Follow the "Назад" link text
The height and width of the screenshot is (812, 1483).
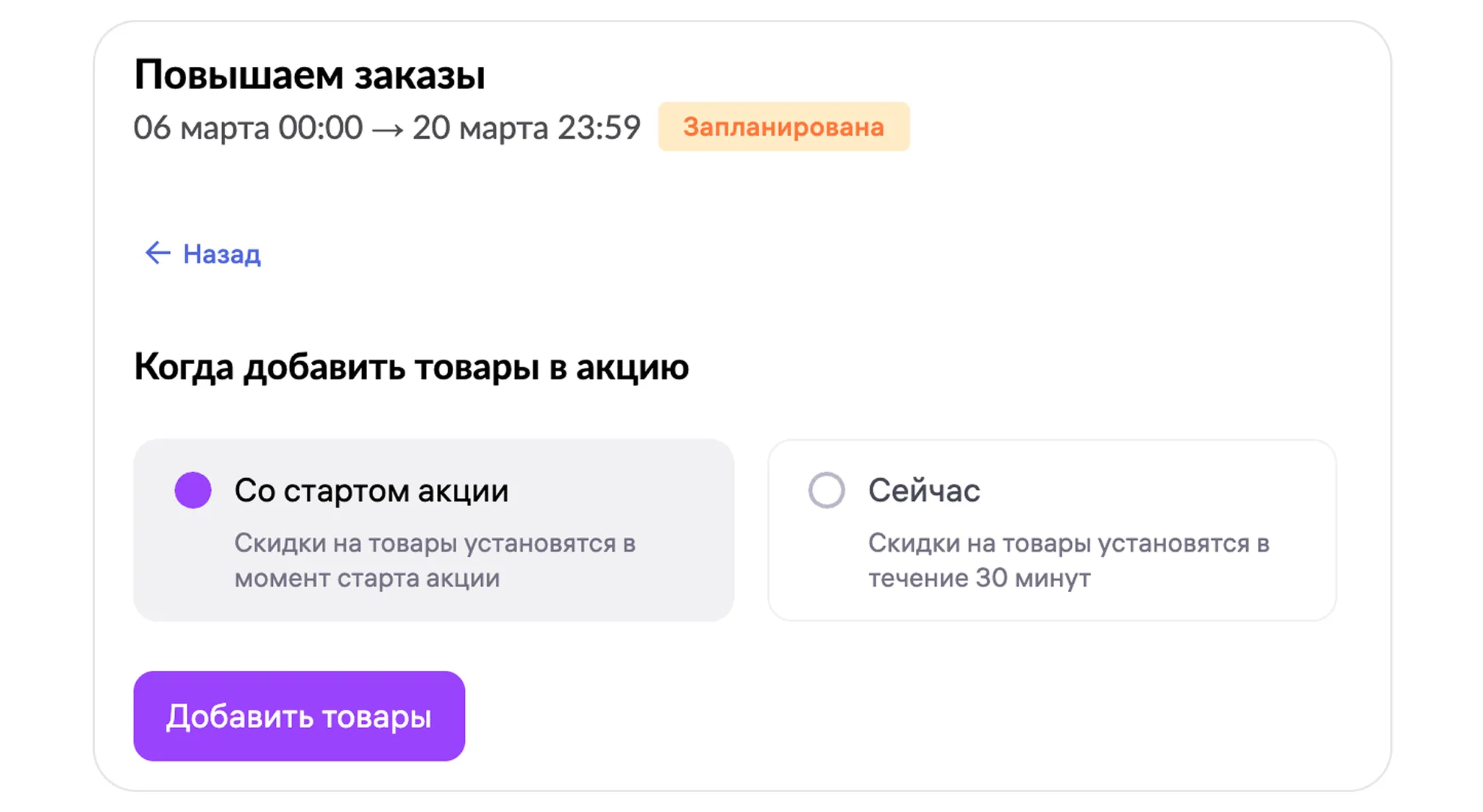tap(221, 254)
